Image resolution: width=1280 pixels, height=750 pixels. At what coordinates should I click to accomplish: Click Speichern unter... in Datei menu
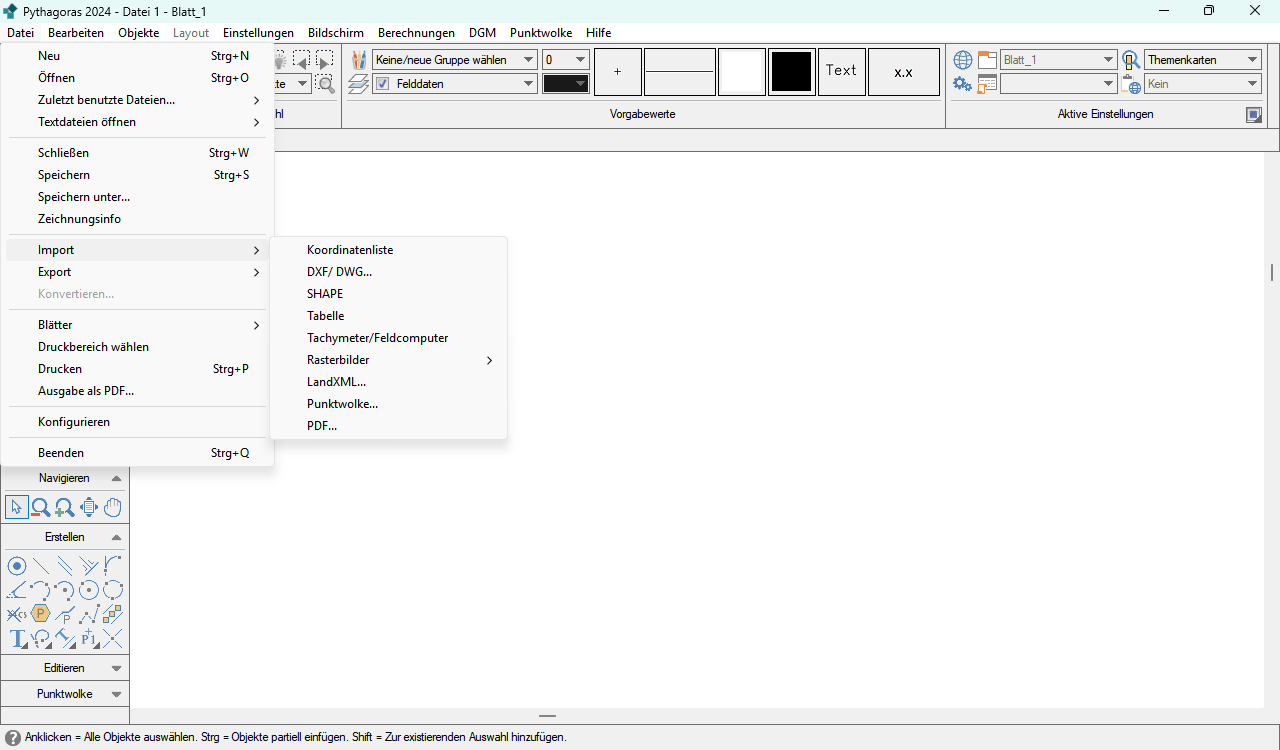(x=137, y=197)
